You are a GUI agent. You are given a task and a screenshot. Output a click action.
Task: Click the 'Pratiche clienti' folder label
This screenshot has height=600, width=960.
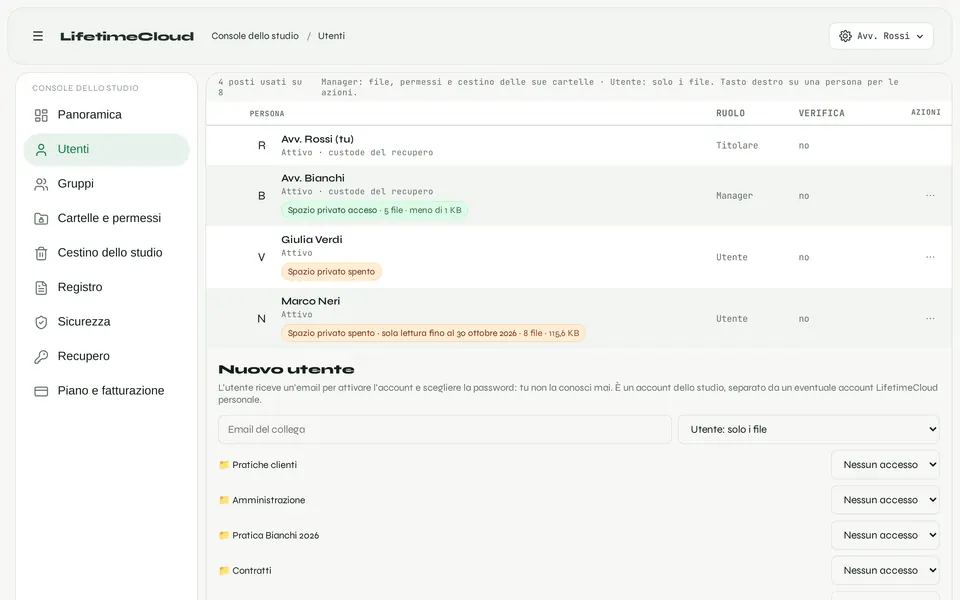pyautogui.click(x=264, y=465)
